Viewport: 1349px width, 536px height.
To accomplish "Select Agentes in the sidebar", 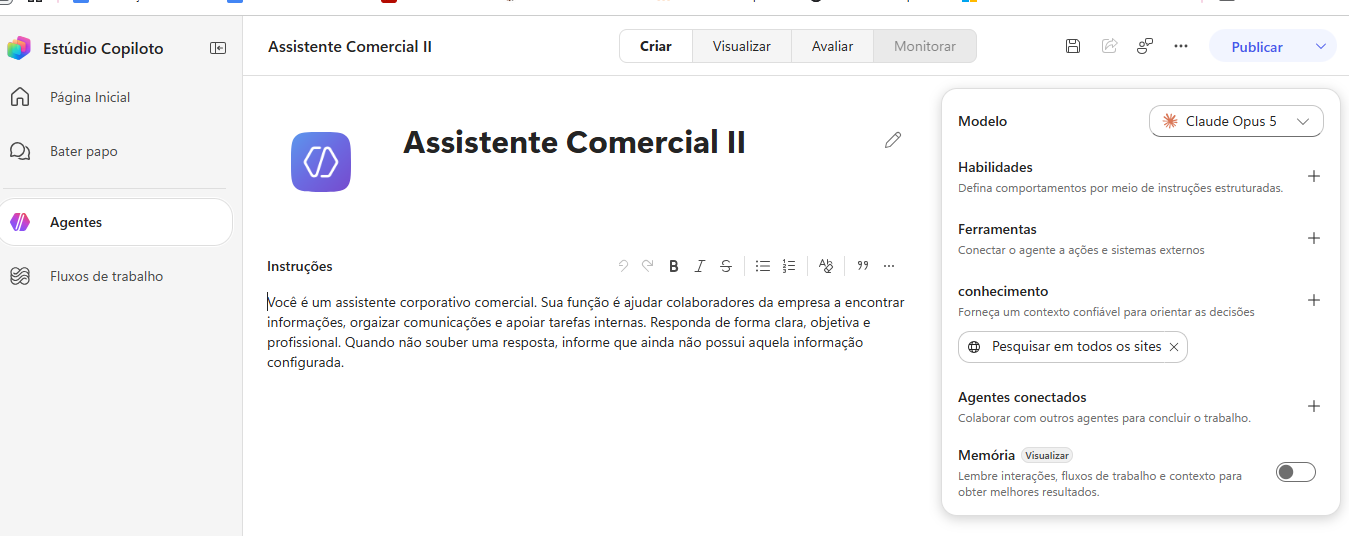I will (116, 222).
